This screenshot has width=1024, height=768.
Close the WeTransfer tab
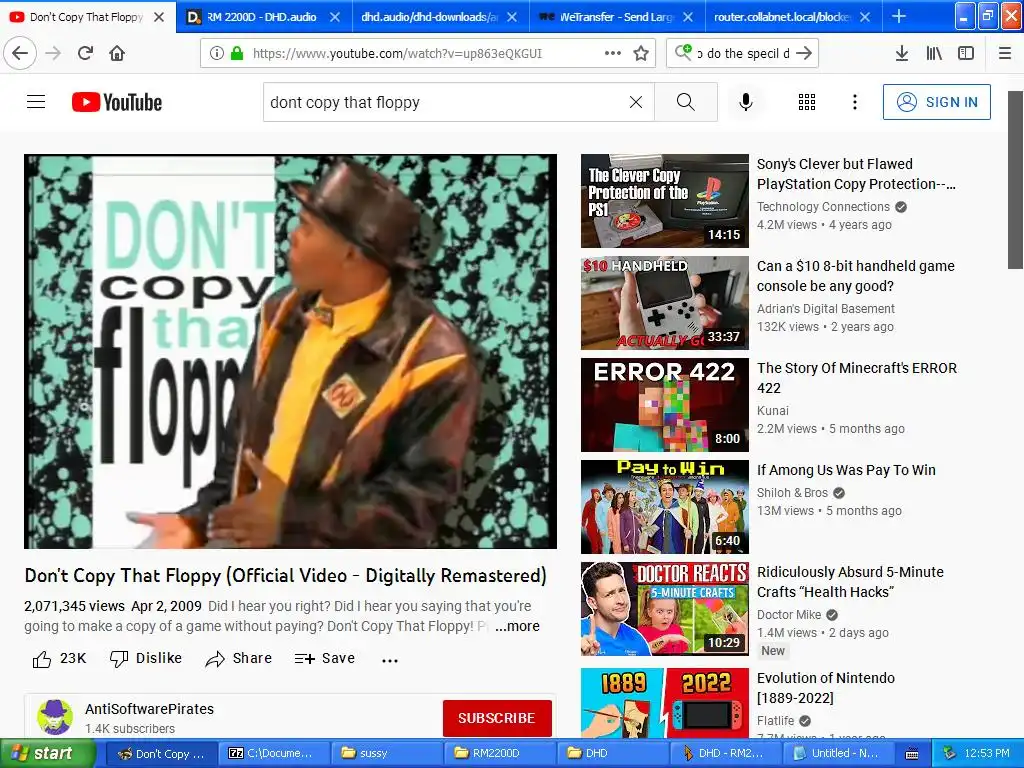(x=688, y=17)
